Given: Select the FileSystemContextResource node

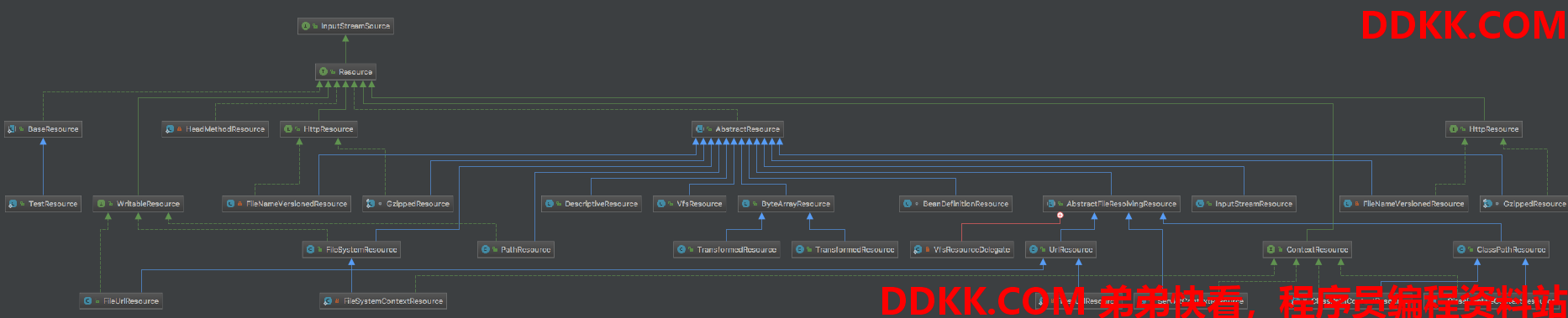Looking at the screenshot, I should point(383,301).
